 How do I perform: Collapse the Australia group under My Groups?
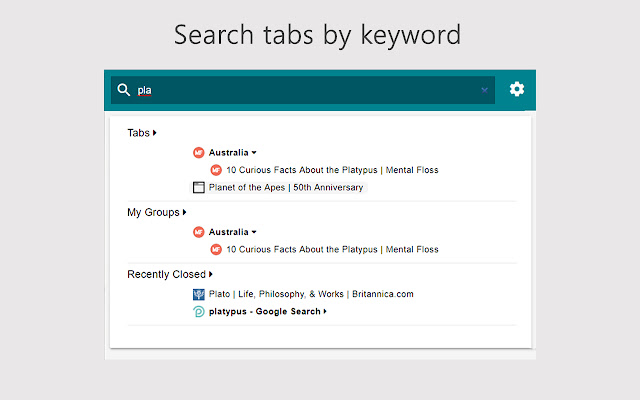254,232
